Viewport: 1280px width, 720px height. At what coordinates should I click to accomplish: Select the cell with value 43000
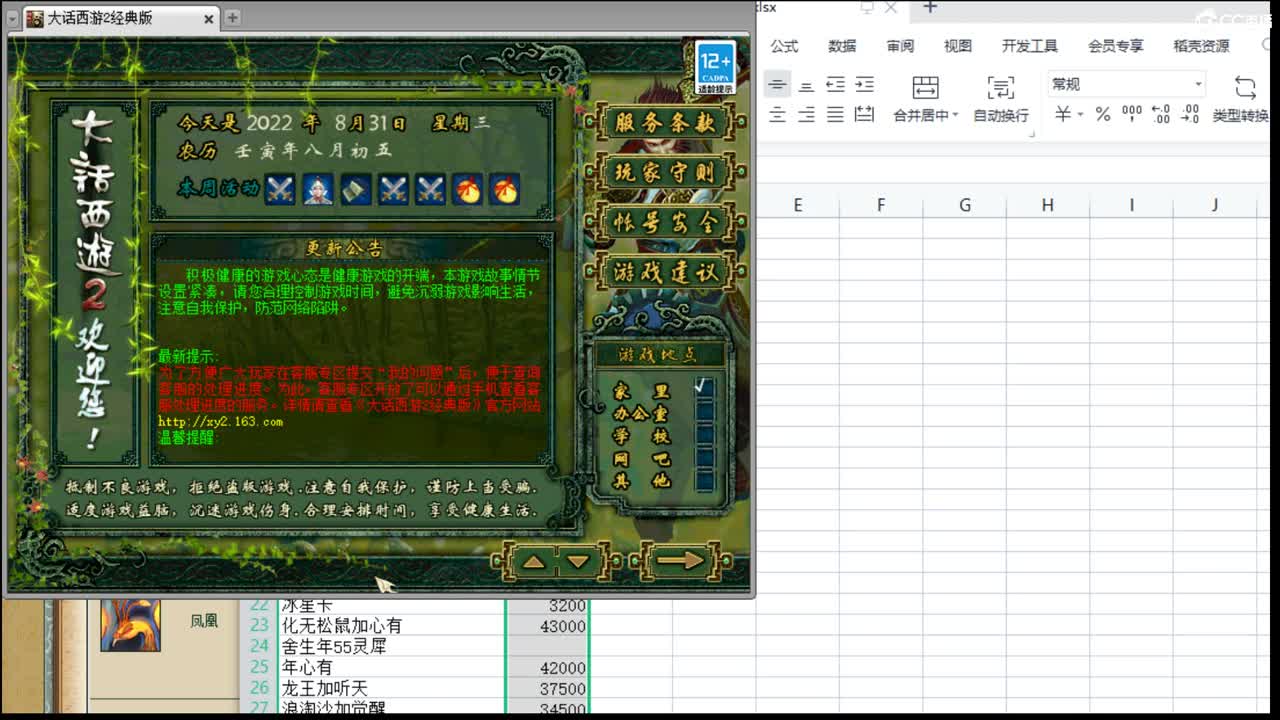(548, 626)
